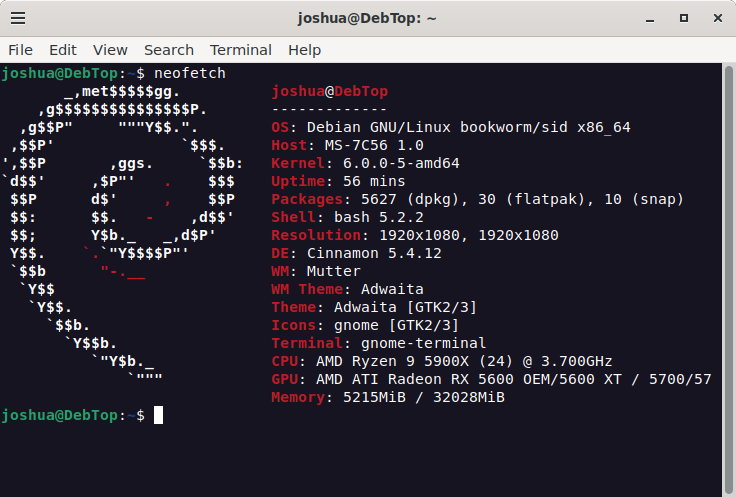Screen dimensions: 736x497
Task: Maximize the terminal window
Action: click(684, 18)
